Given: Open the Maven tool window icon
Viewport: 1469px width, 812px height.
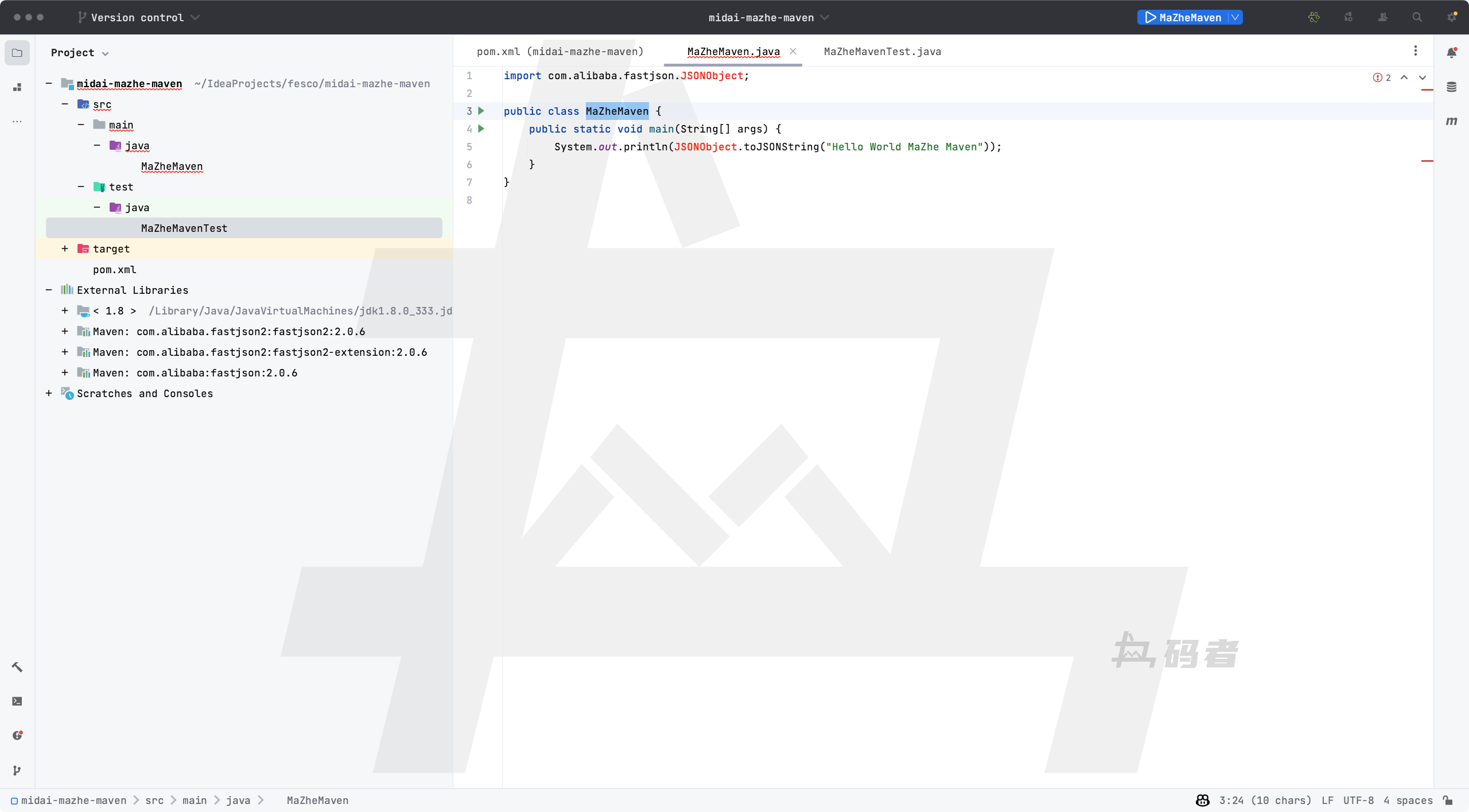Looking at the screenshot, I should coord(1451,121).
